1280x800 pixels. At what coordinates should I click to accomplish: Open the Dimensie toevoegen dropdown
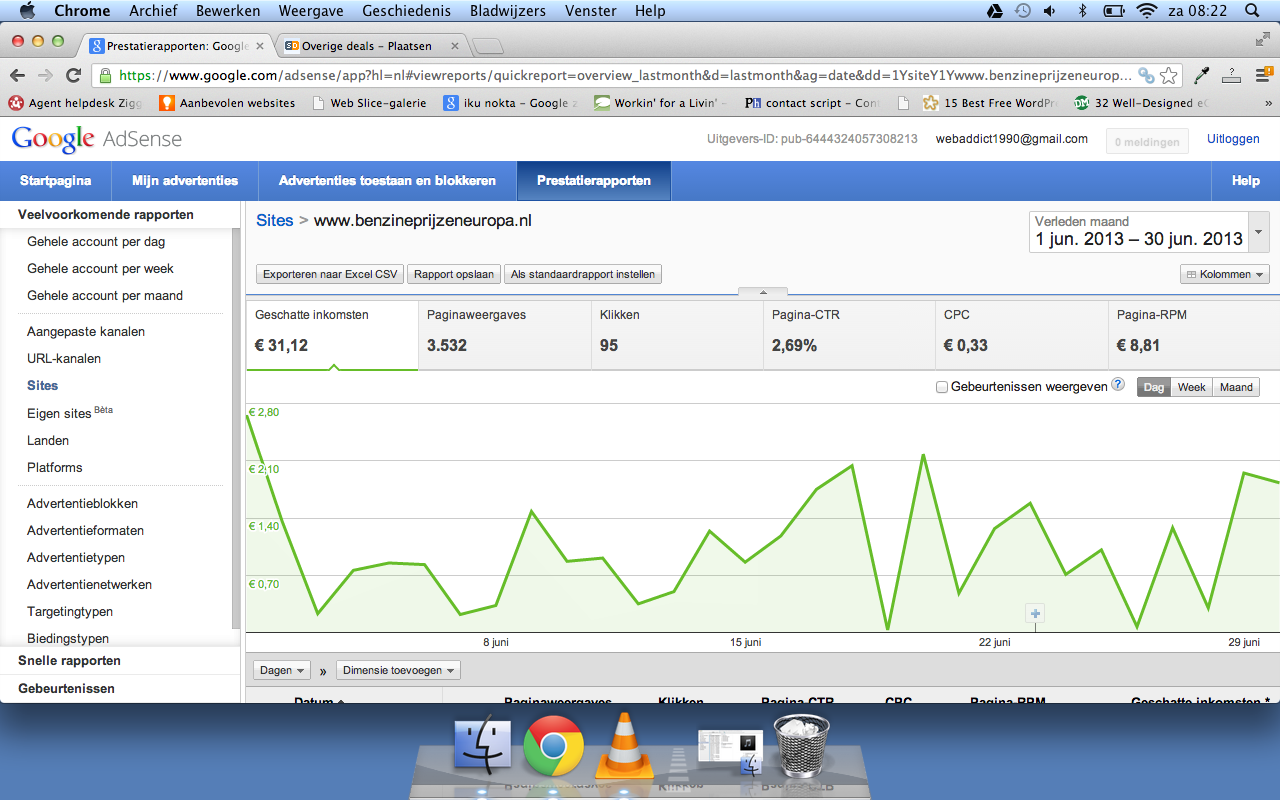tap(398, 670)
